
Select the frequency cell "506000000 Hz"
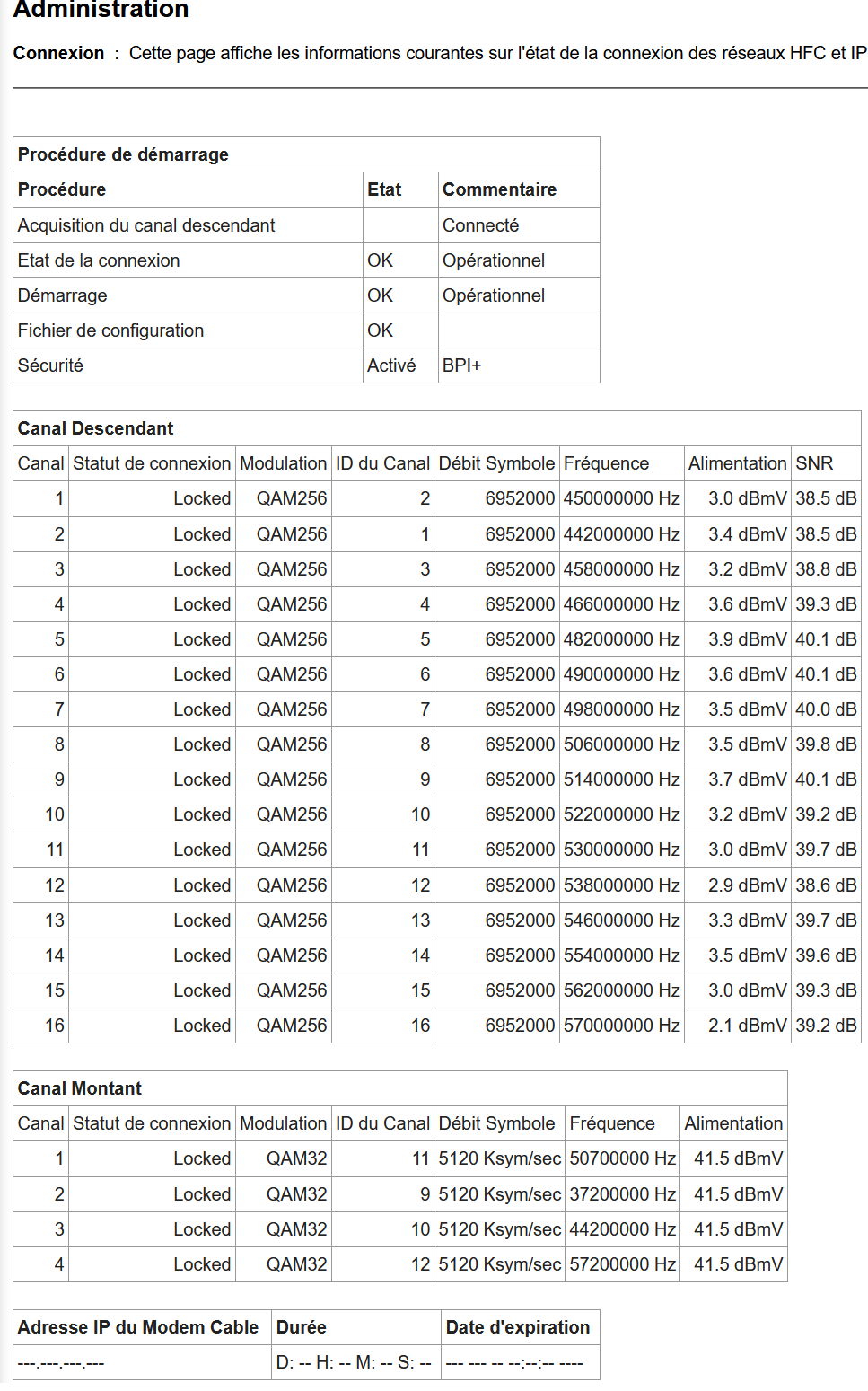(622, 744)
